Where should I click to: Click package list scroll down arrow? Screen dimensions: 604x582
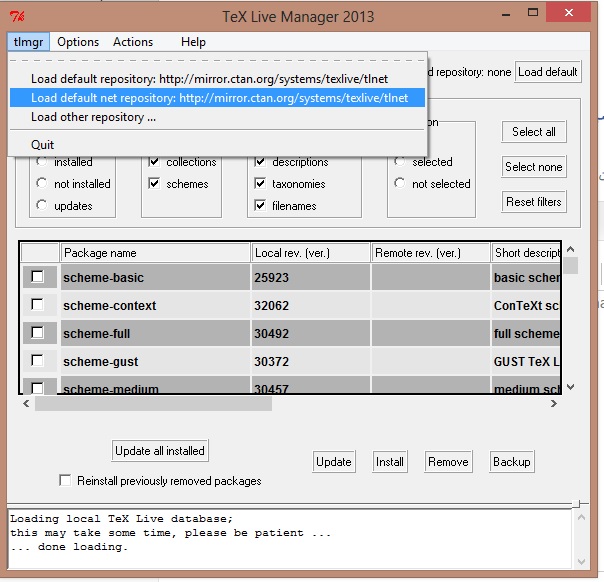click(x=571, y=387)
